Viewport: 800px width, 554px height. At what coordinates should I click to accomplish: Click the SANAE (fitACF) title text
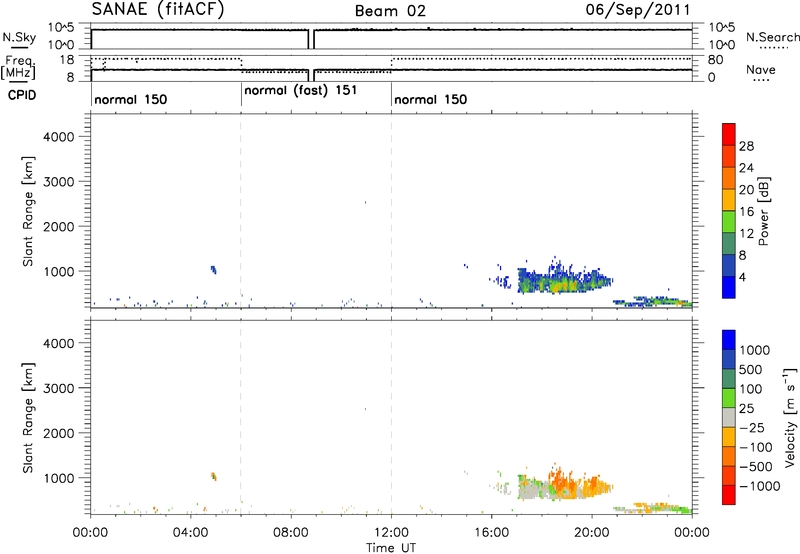tap(158, 10)
